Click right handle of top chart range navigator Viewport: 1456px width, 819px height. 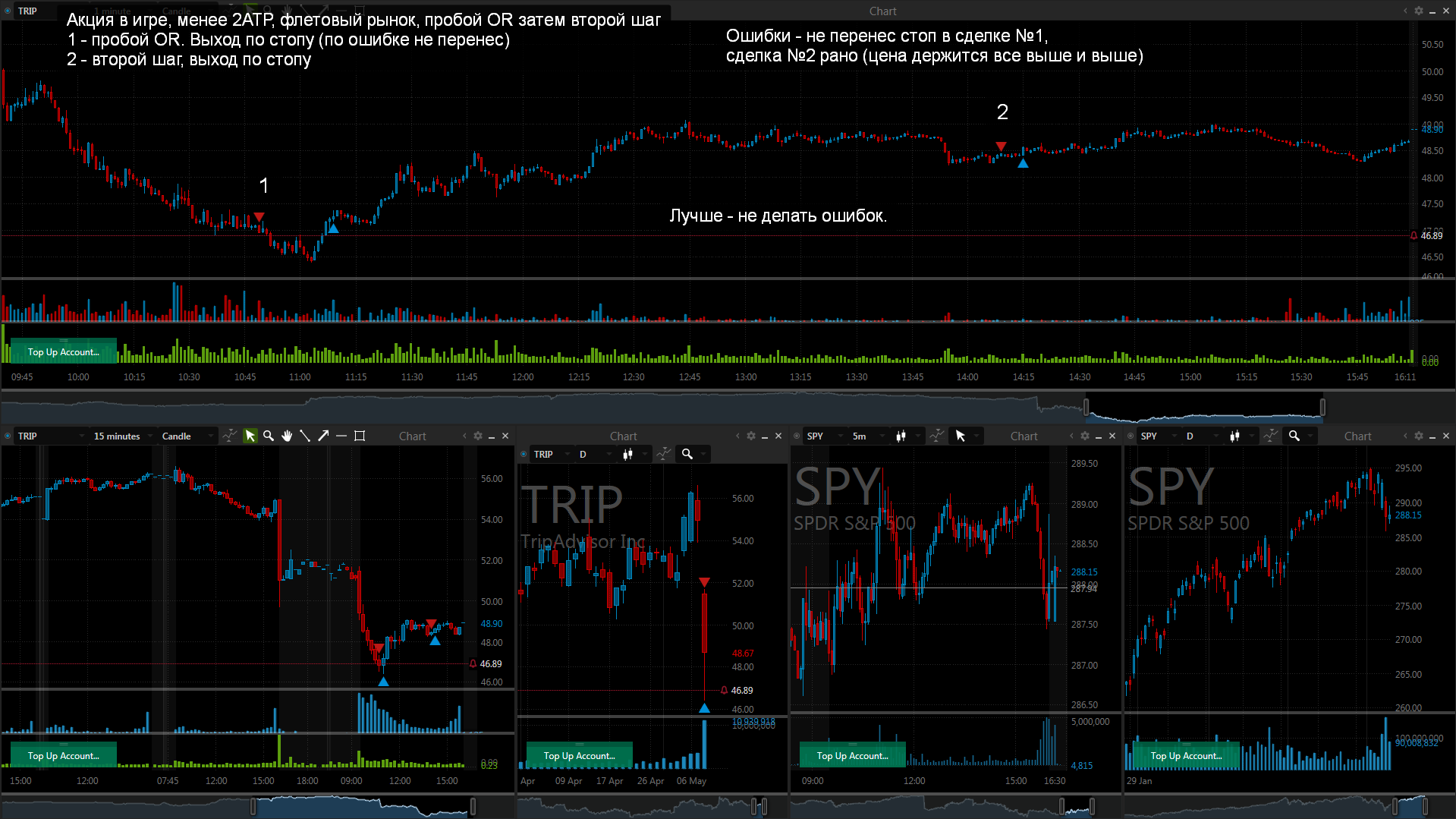1322,408
